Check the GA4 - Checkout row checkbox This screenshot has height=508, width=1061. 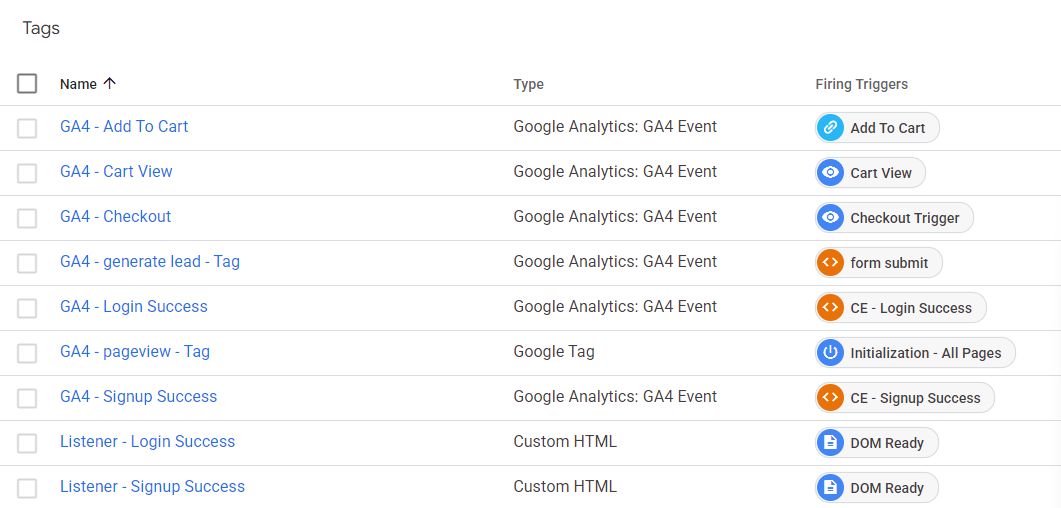click(x=27, y=218)
